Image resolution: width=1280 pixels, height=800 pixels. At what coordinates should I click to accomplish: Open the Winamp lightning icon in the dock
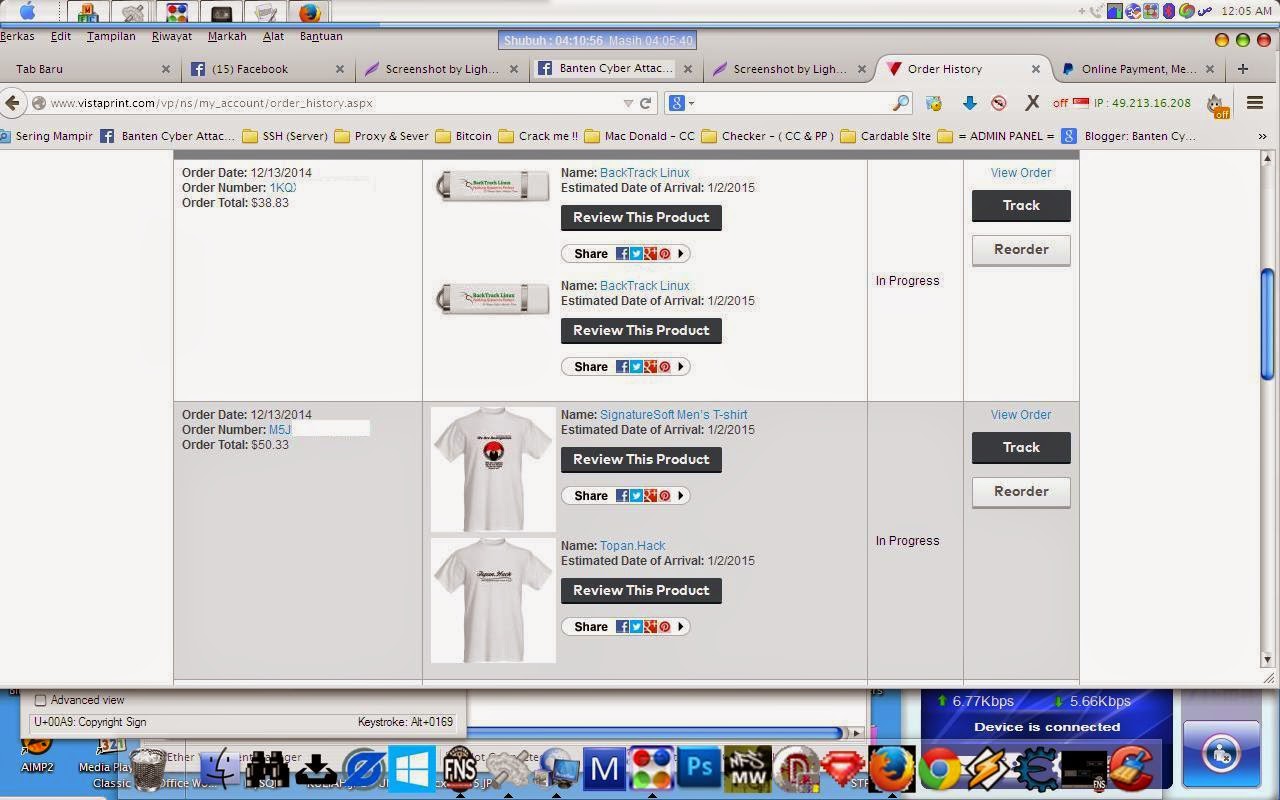[988, 769]
